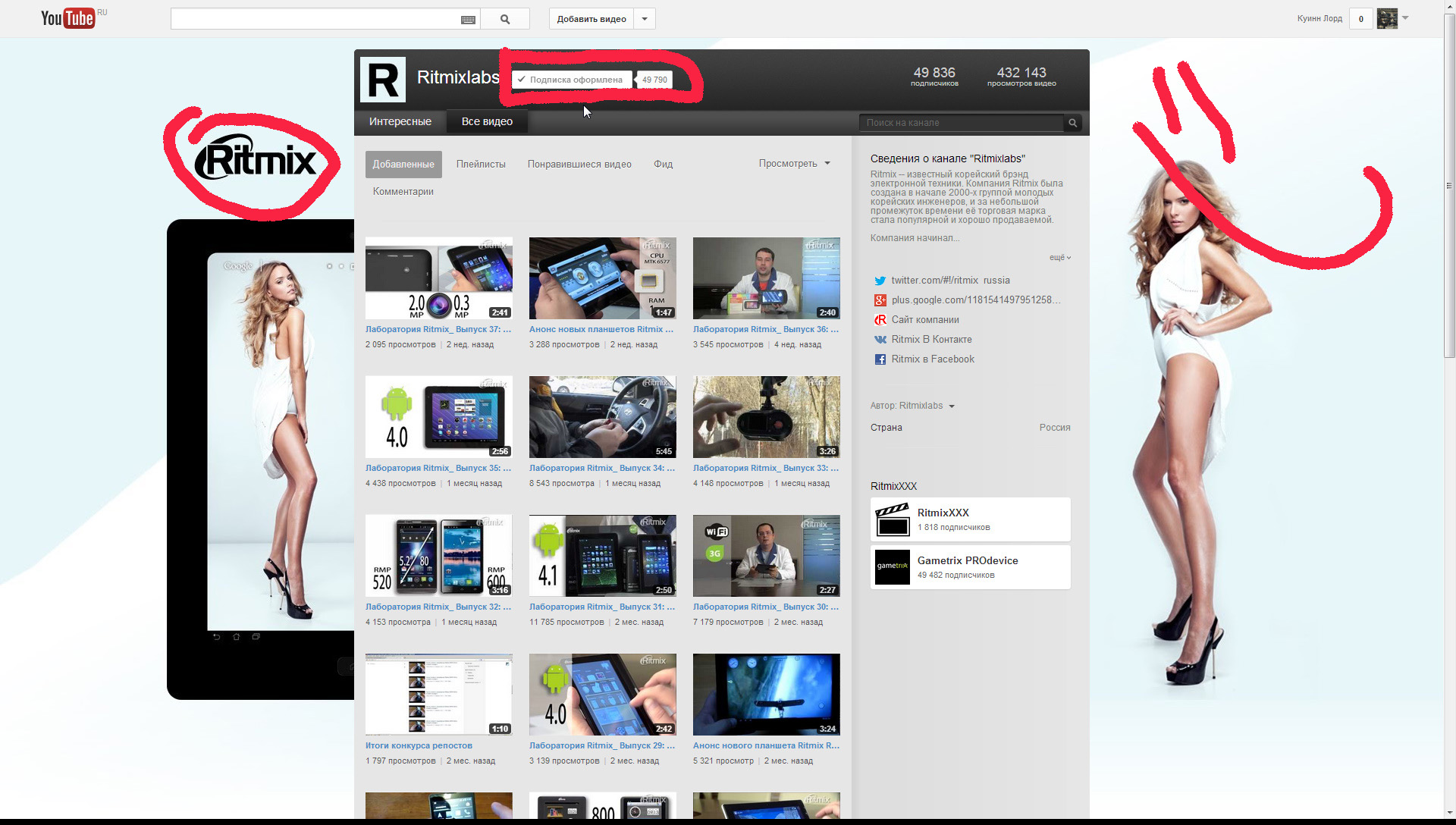Screen dimensions: 1456x825
Task: Click the 'Gametrix PROdevice' channel link
Action: pos(967,561)
